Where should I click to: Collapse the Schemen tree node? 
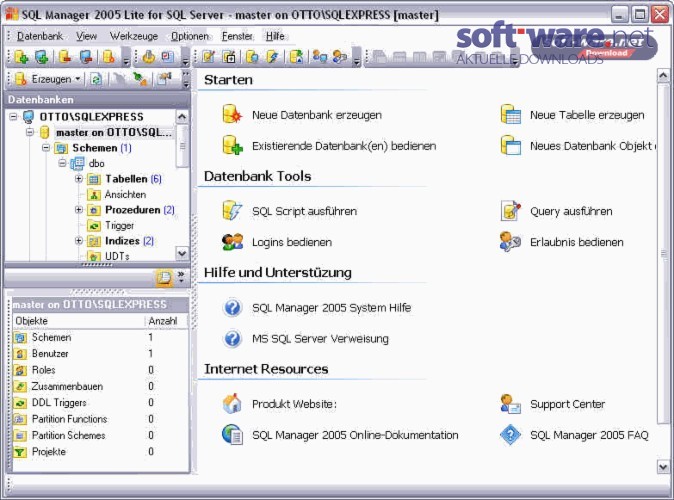46,147
